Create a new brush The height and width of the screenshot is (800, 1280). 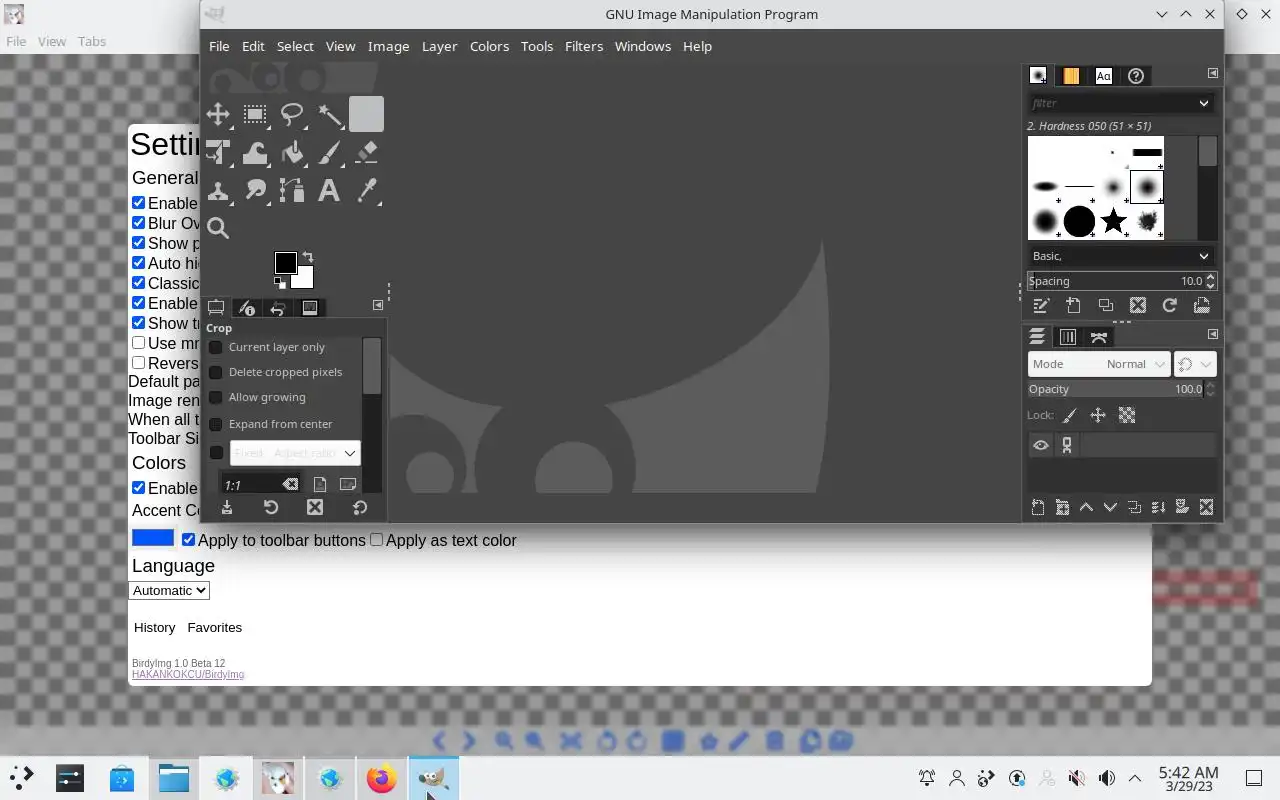tap(1073, 305)
